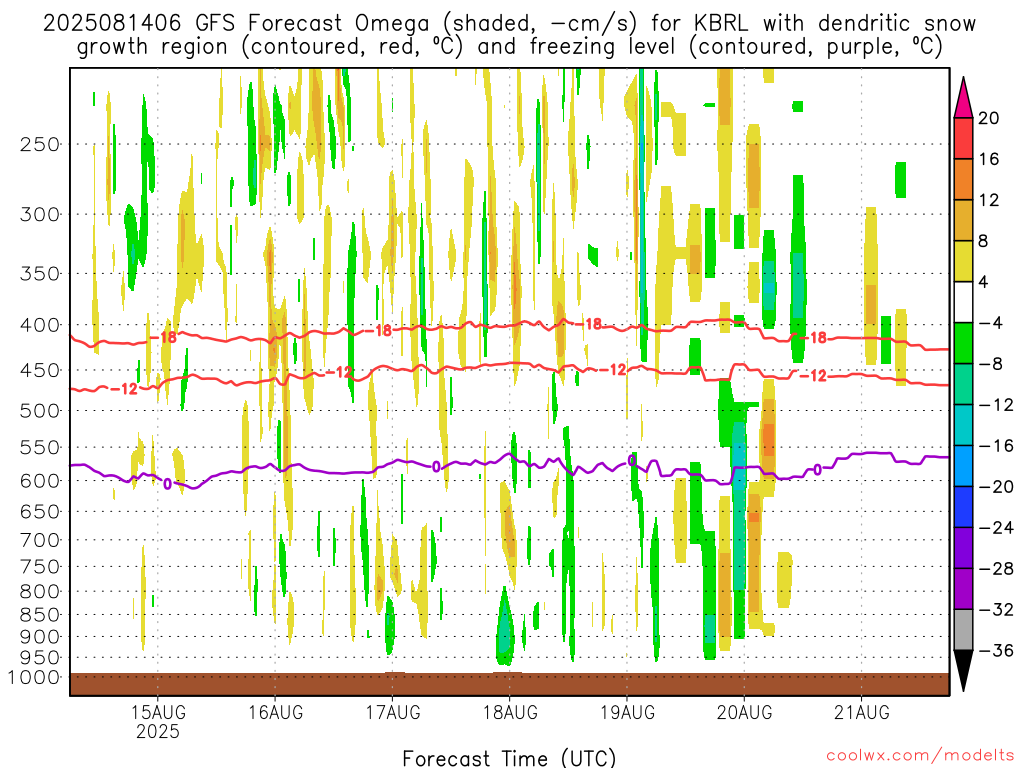Click the 550 pressure level label

[40, 448]
